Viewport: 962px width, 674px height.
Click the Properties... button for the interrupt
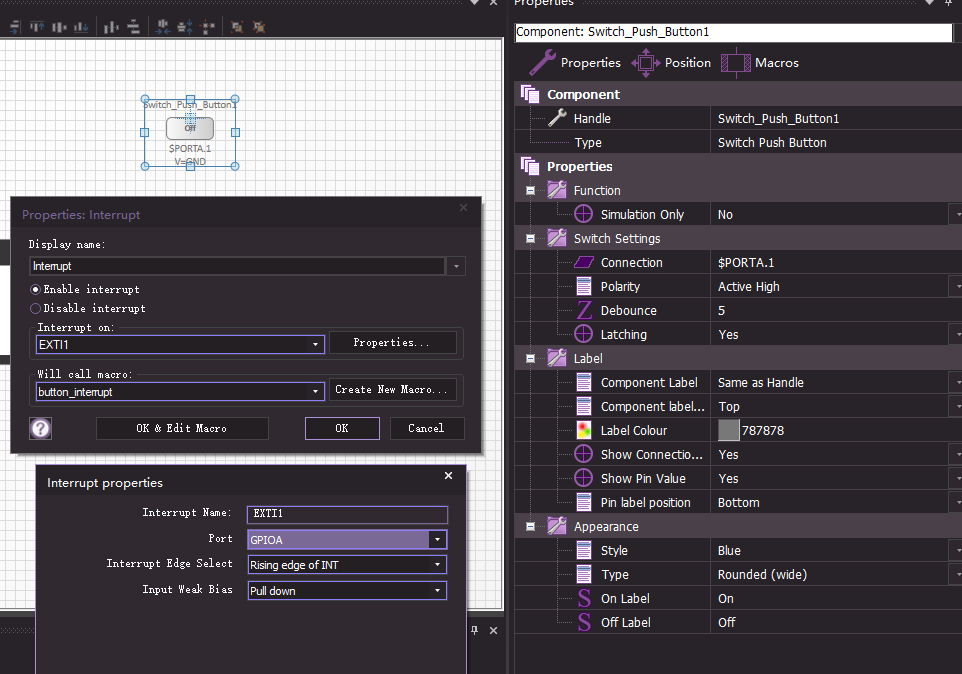(x=393, y=342)
